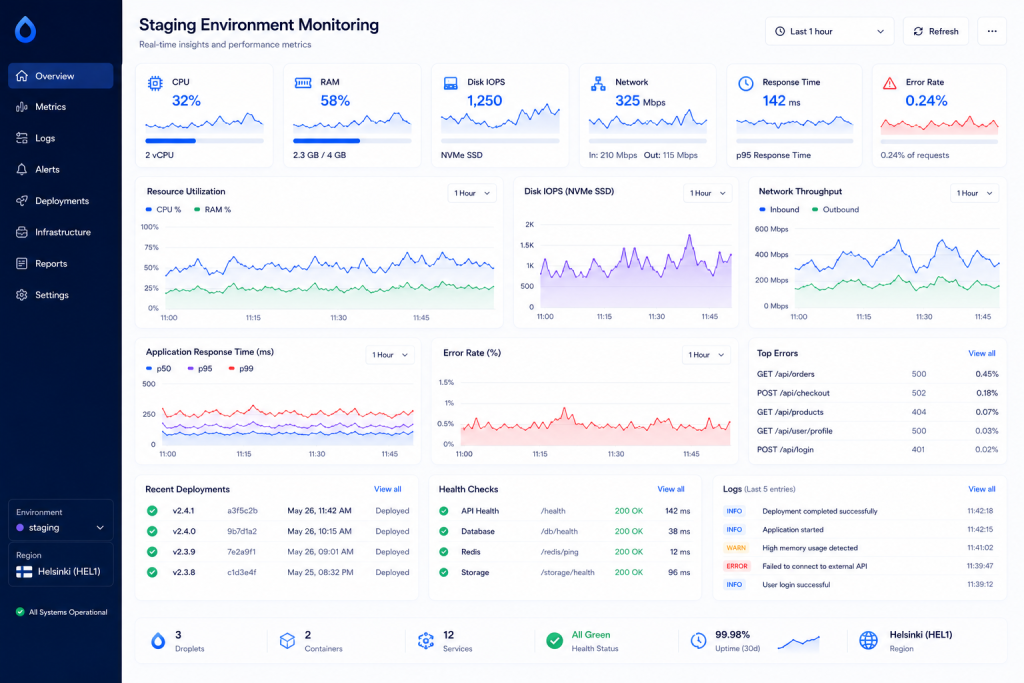This screenshot has height=683, width=1024.
Task: Click View all in Top Errors
Action: pos(982,353)
